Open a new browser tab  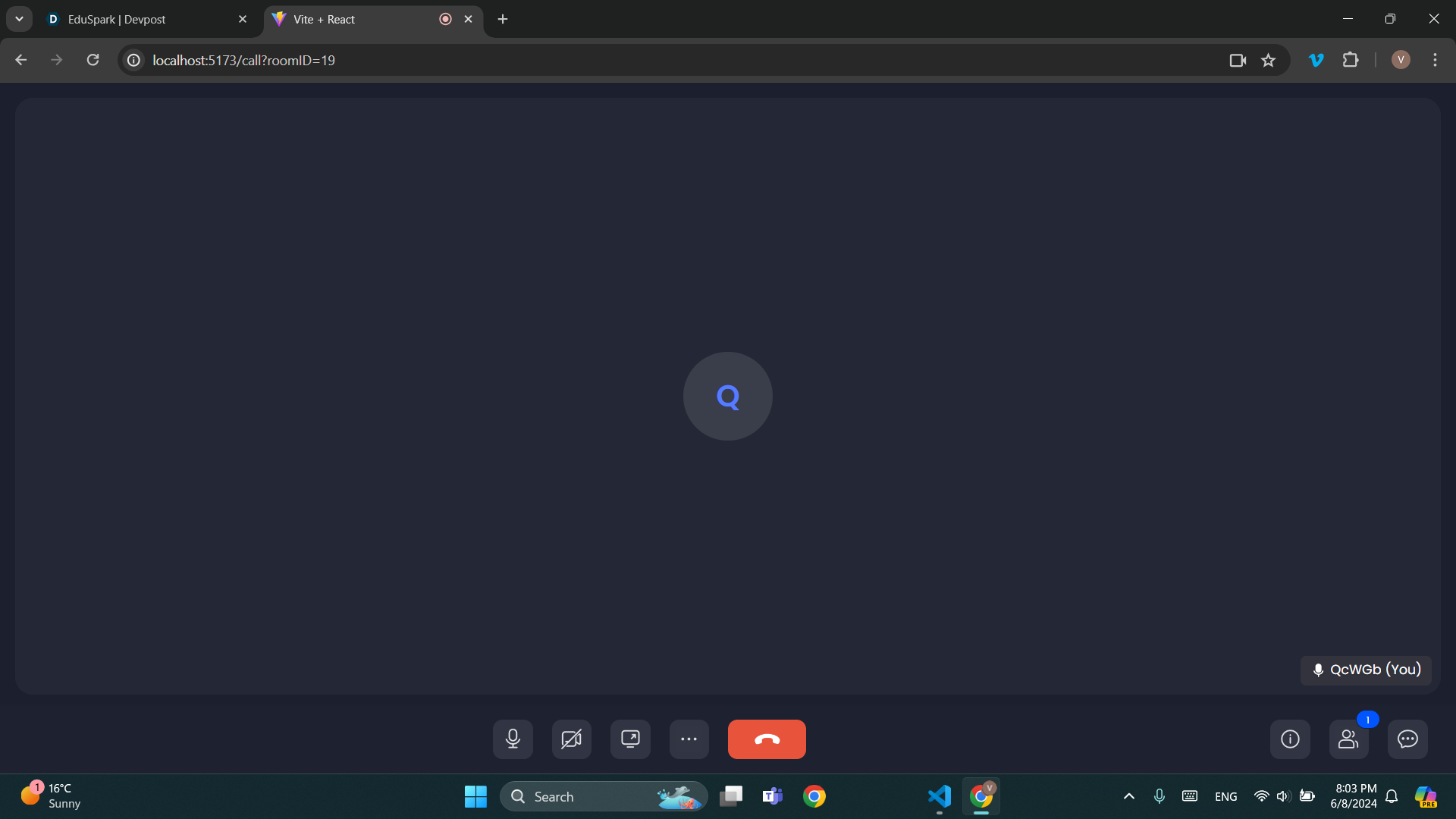pos(503,19)
